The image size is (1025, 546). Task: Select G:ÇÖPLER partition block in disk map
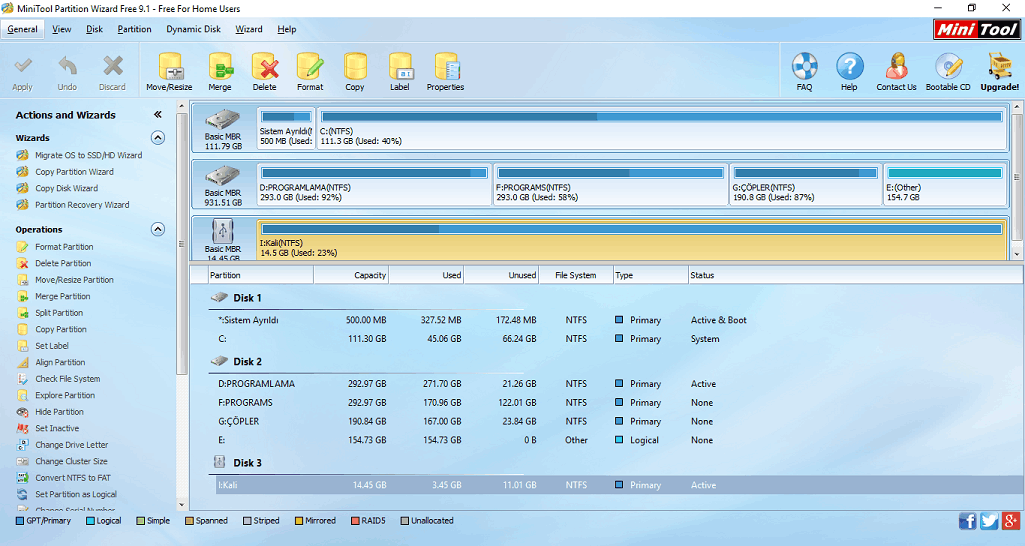point(805,184)
